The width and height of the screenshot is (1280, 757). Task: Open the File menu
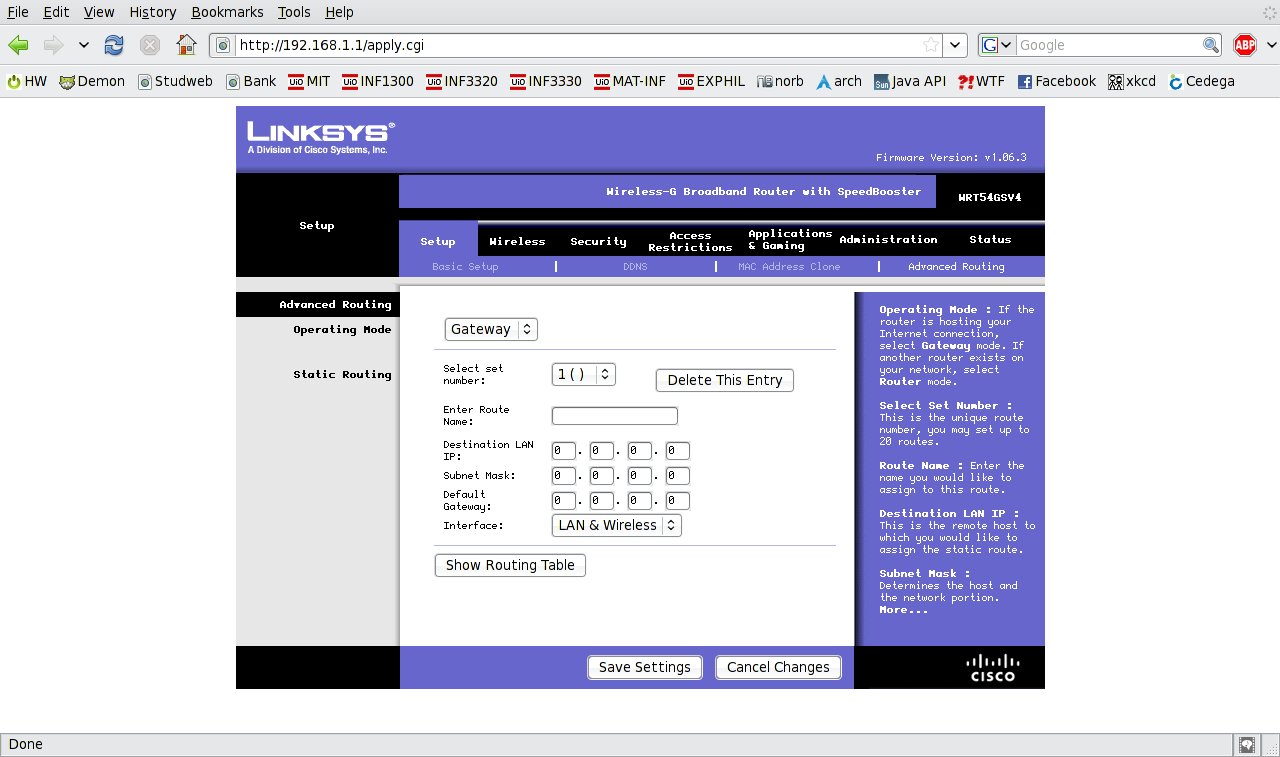pos(18,12)
